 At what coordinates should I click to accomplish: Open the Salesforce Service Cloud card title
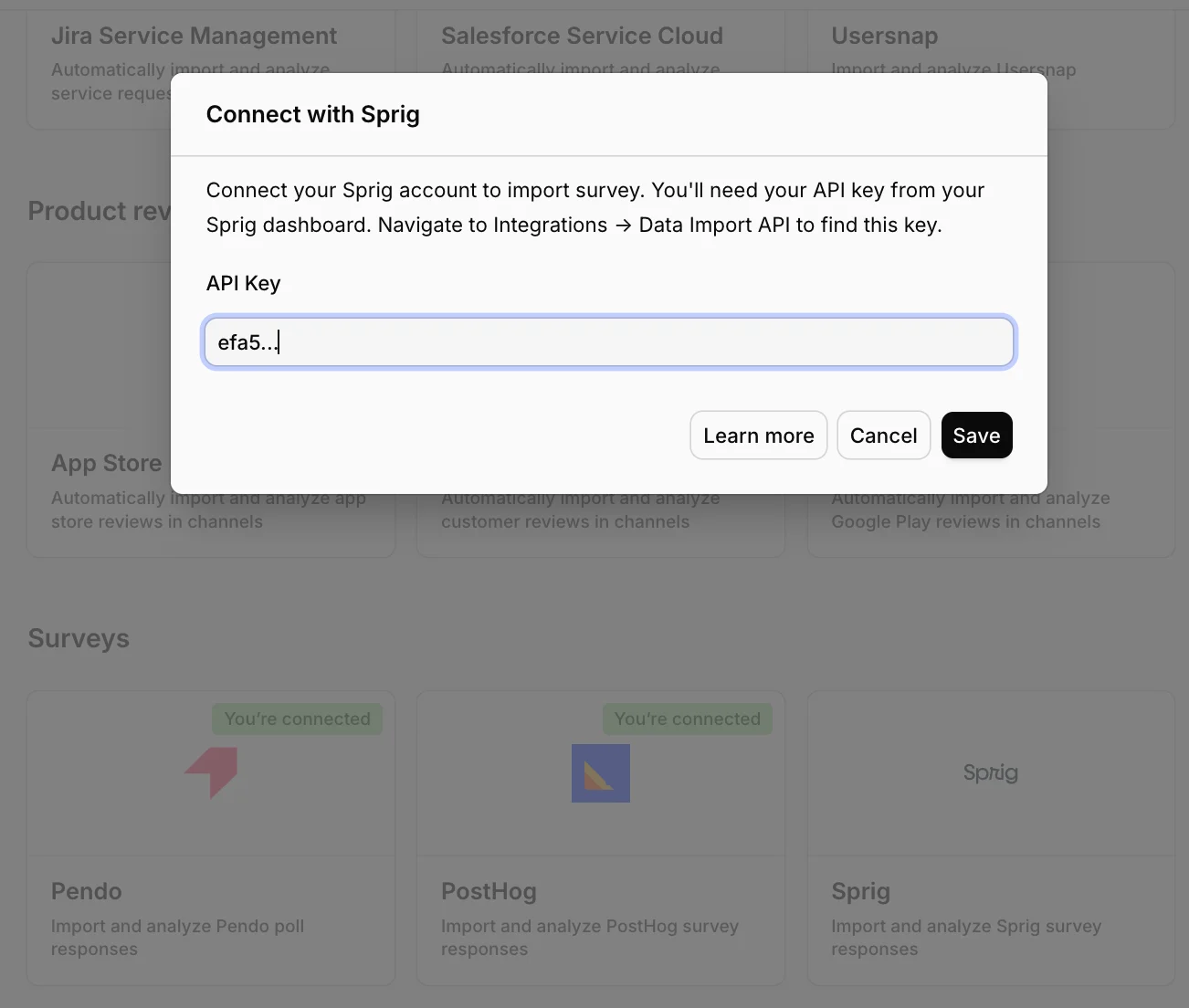coord(582,36)
